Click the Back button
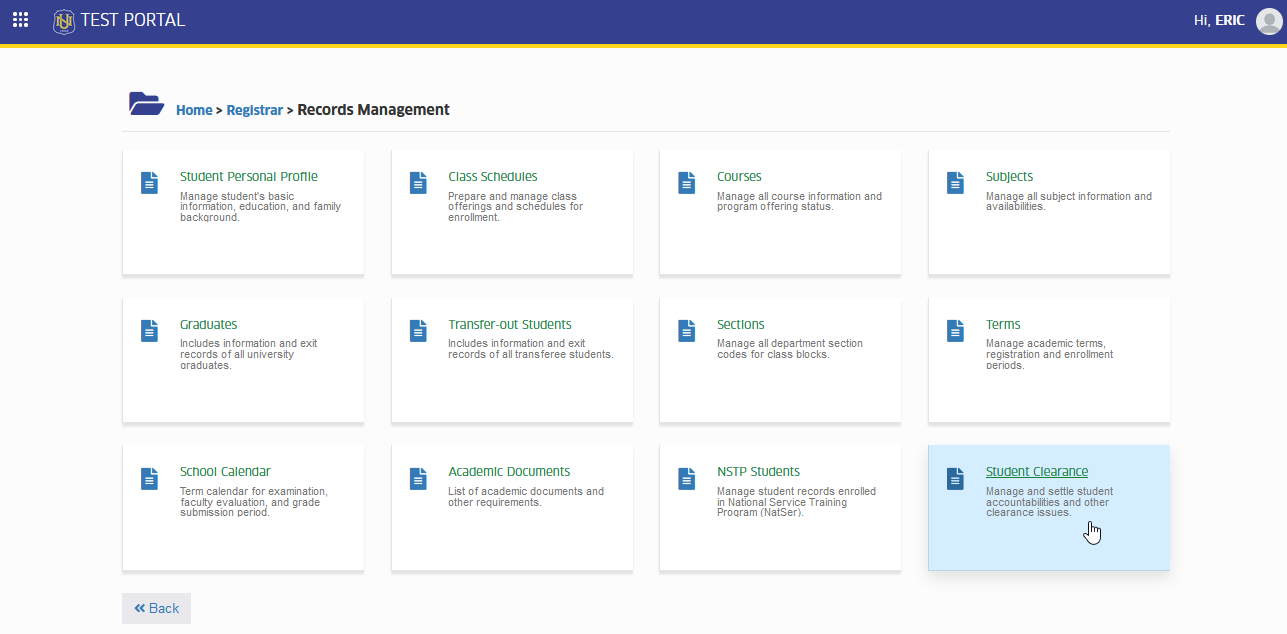This screenshot has height=634, width=1287. click(x=156, y=608)
